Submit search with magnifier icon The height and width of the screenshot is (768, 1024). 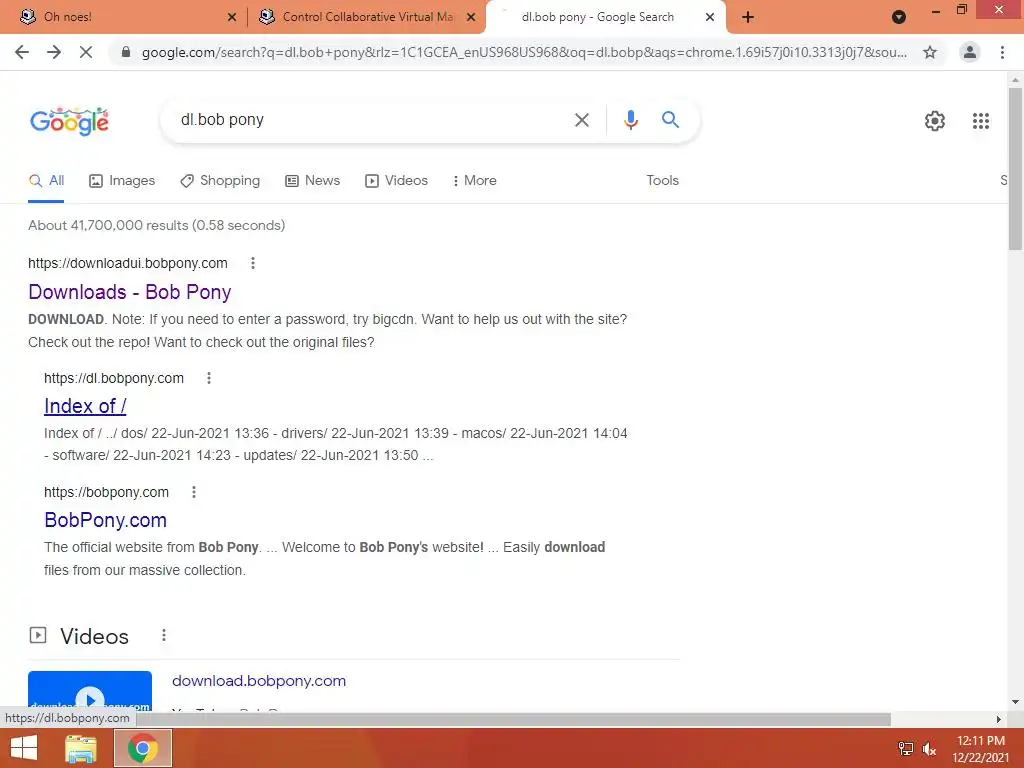point(670,120)
